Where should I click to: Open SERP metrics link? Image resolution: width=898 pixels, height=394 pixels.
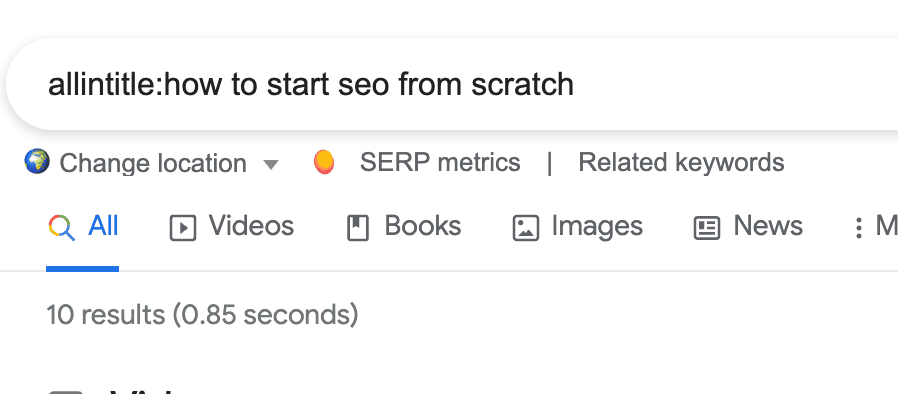[440, 163]
